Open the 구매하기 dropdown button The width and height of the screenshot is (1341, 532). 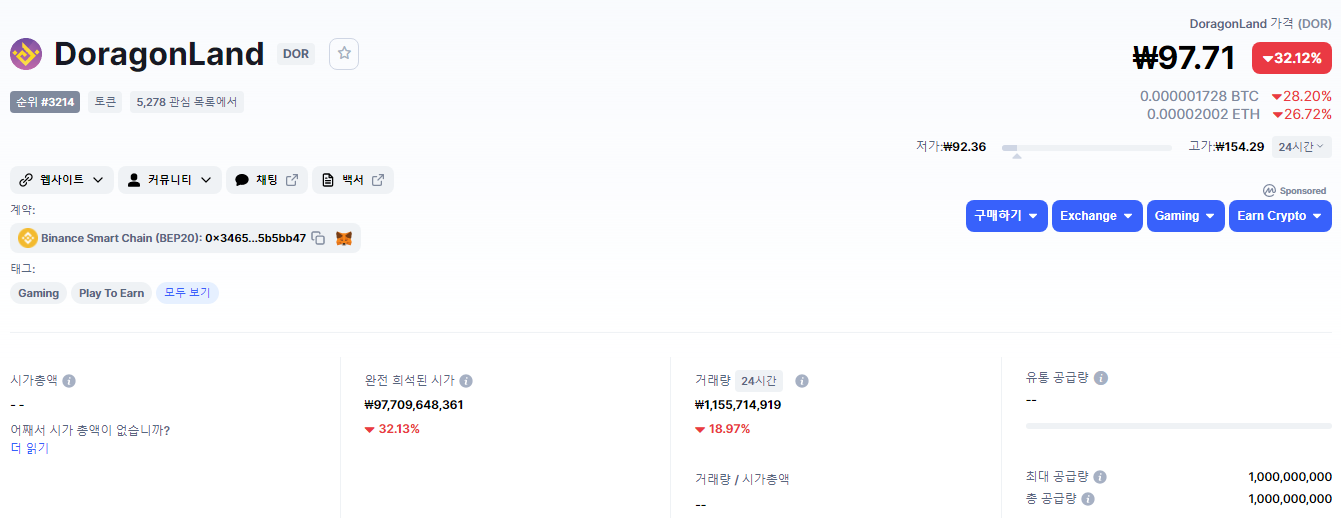[x=1006, y=216]
